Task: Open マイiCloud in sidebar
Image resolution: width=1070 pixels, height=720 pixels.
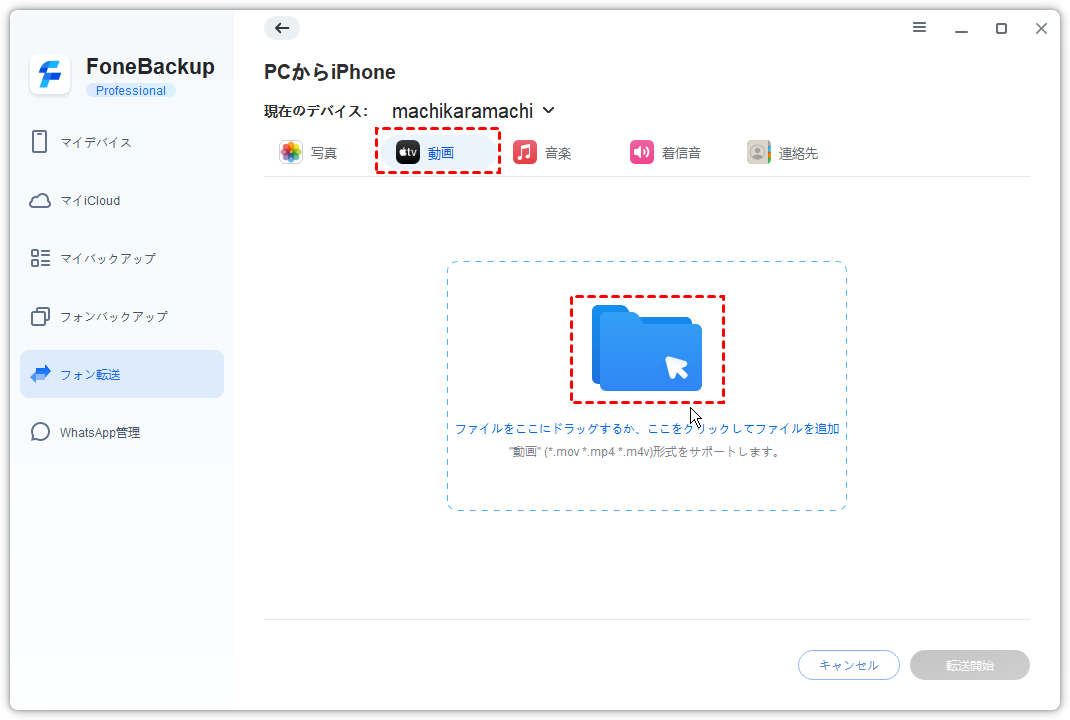Action: [x=121, y=201]
